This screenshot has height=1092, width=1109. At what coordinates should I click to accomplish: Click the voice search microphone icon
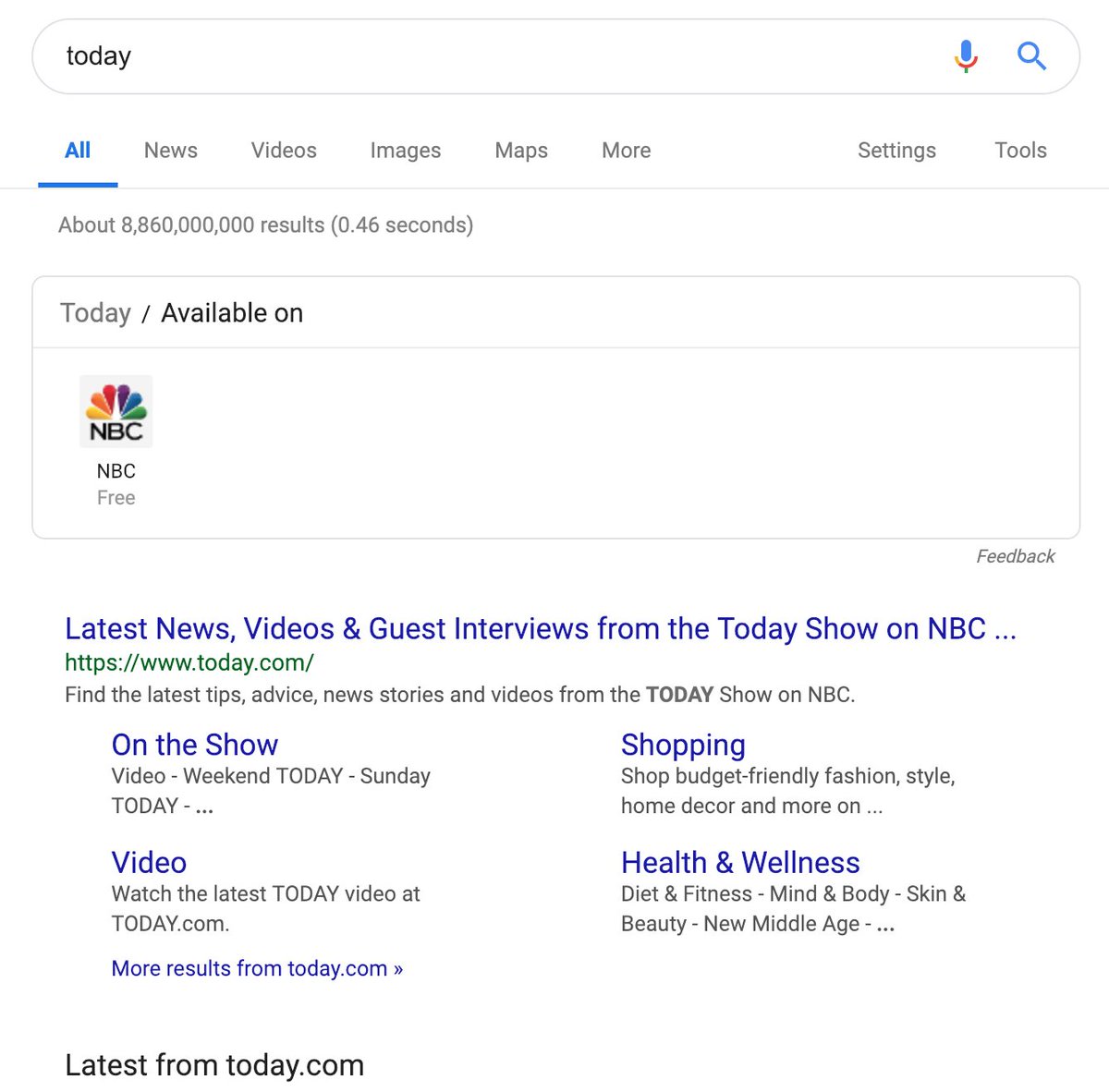point(966,56)
